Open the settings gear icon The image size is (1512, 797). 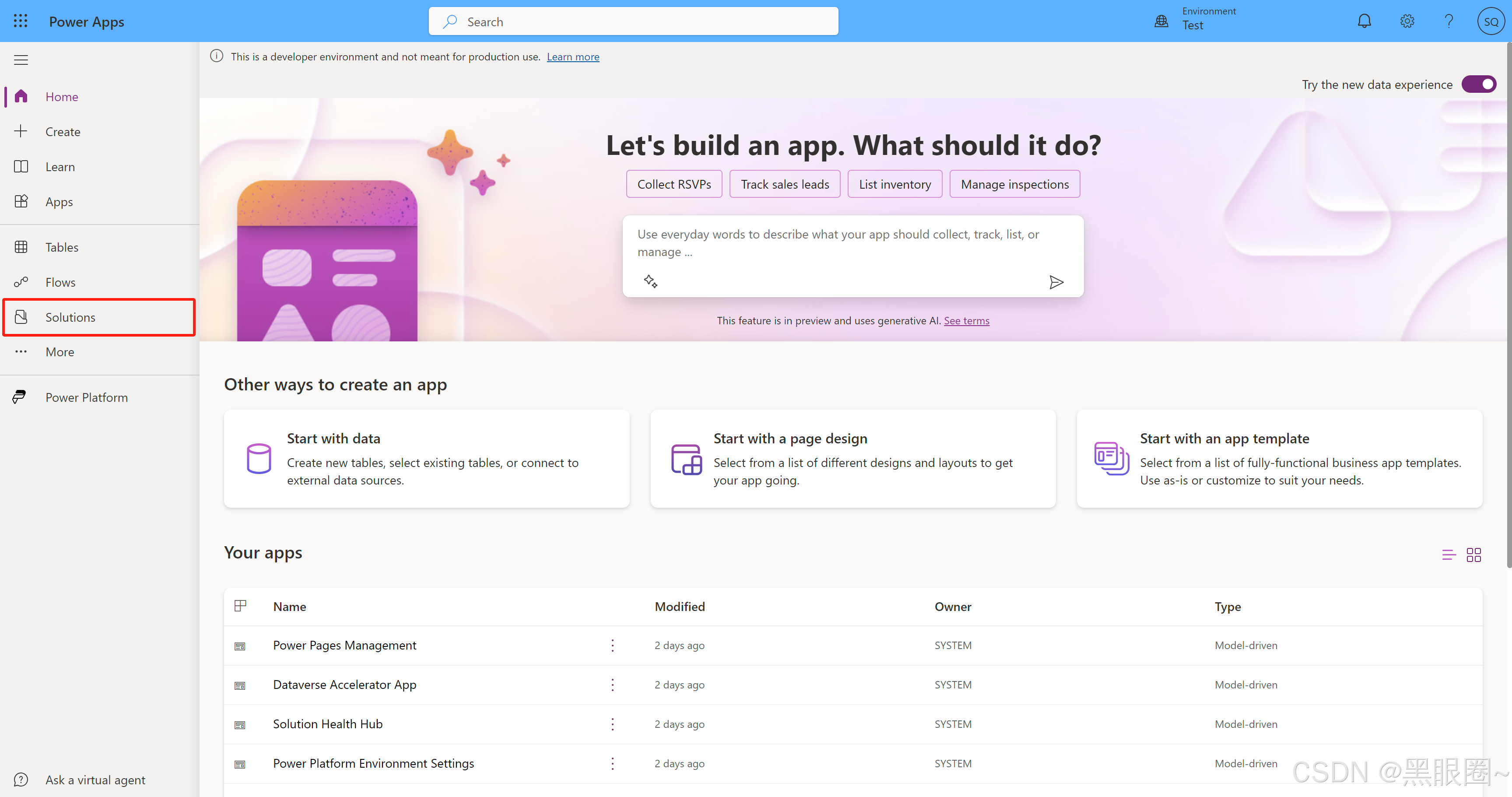(1407, 21)
